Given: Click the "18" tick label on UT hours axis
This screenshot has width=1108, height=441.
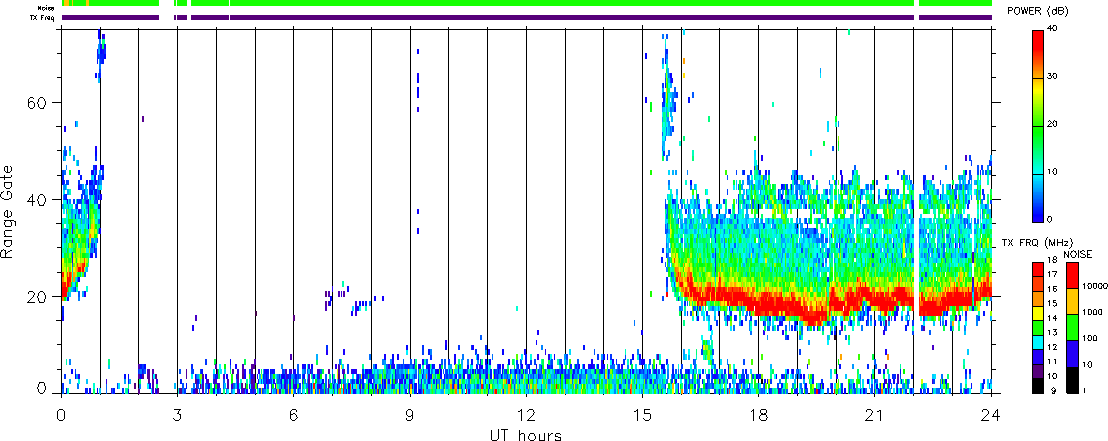Looking at the screenshot, I should (758, 415).
